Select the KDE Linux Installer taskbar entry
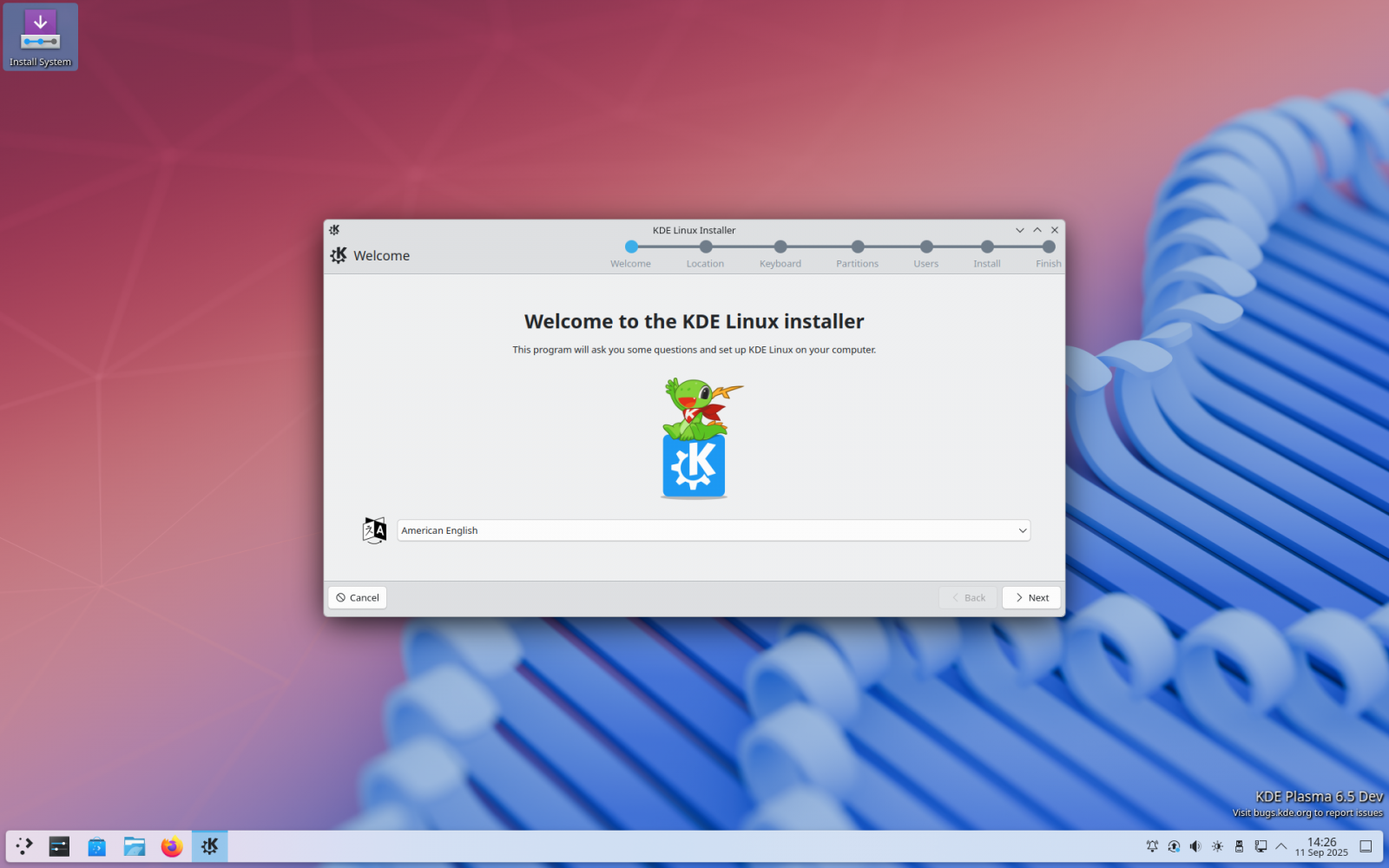 (x=210, y=846)
